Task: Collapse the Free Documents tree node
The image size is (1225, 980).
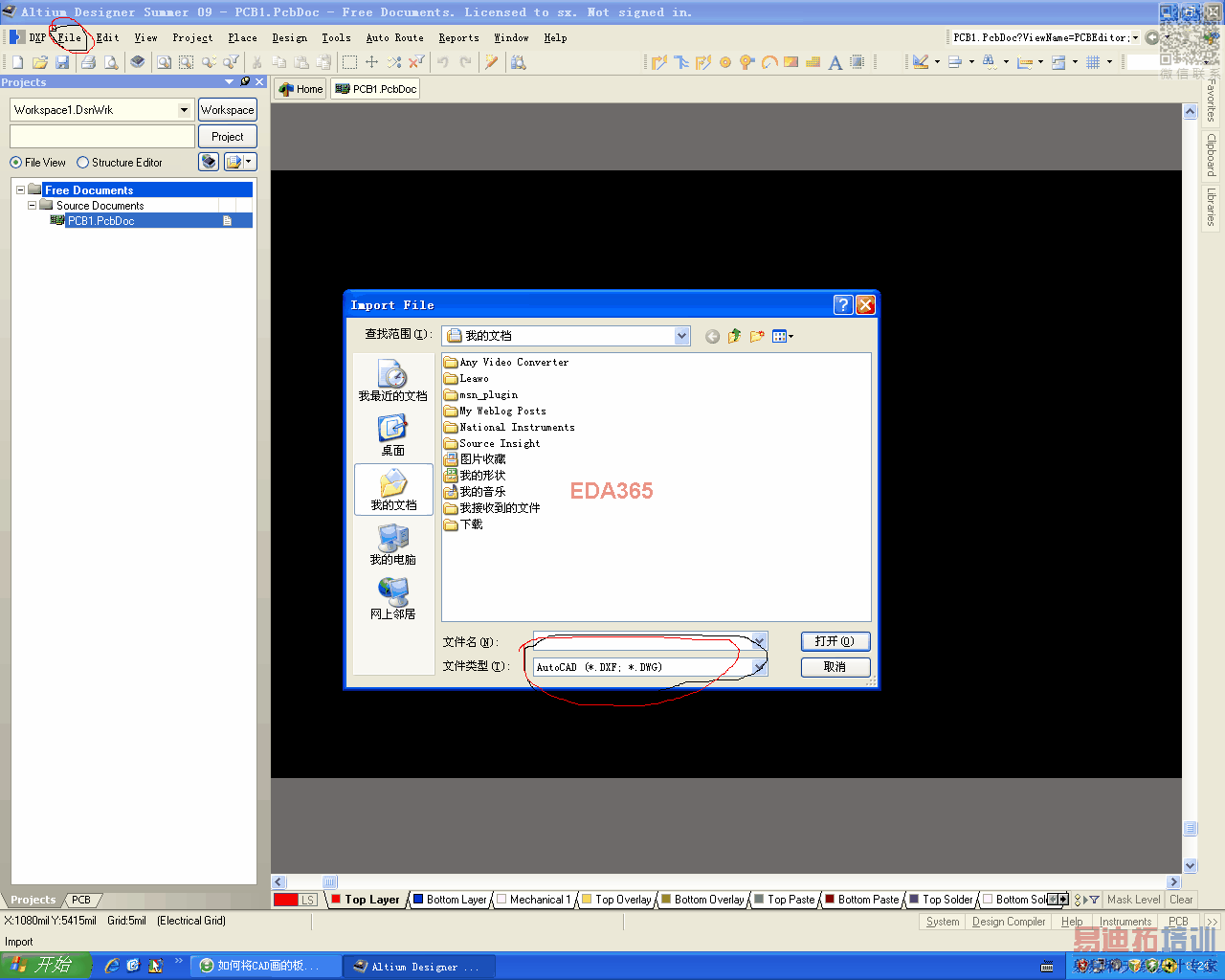Action: 20,190
